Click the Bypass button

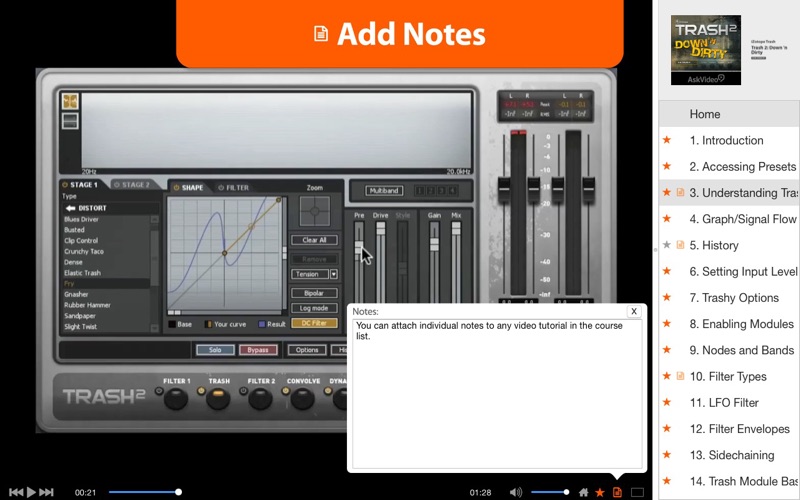[x=258, y=350]
